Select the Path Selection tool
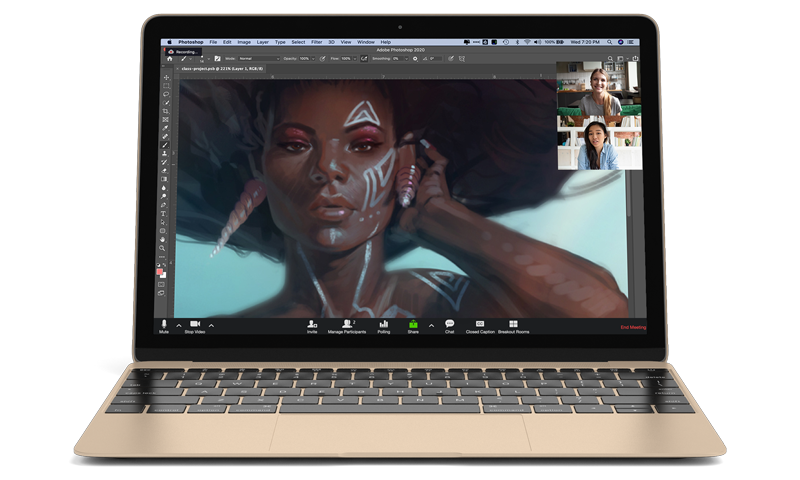 click(165, 222)
